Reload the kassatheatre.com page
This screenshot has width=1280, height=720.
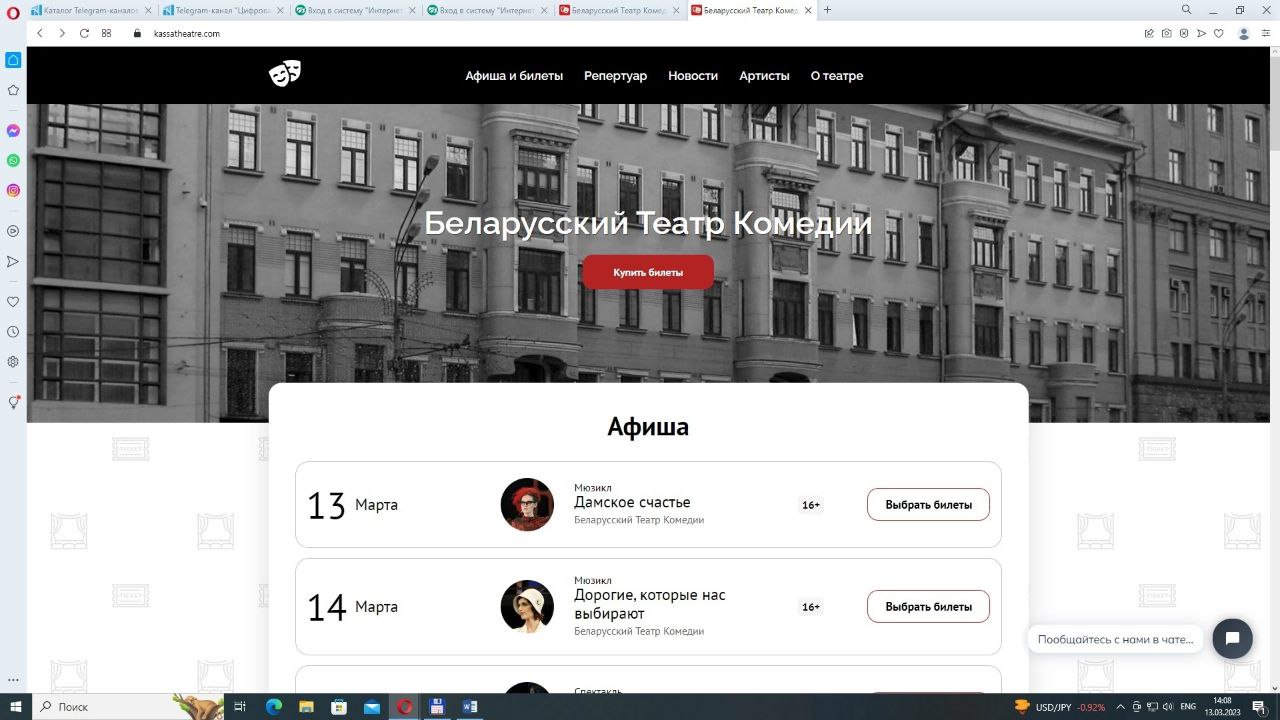coord(84,33)
